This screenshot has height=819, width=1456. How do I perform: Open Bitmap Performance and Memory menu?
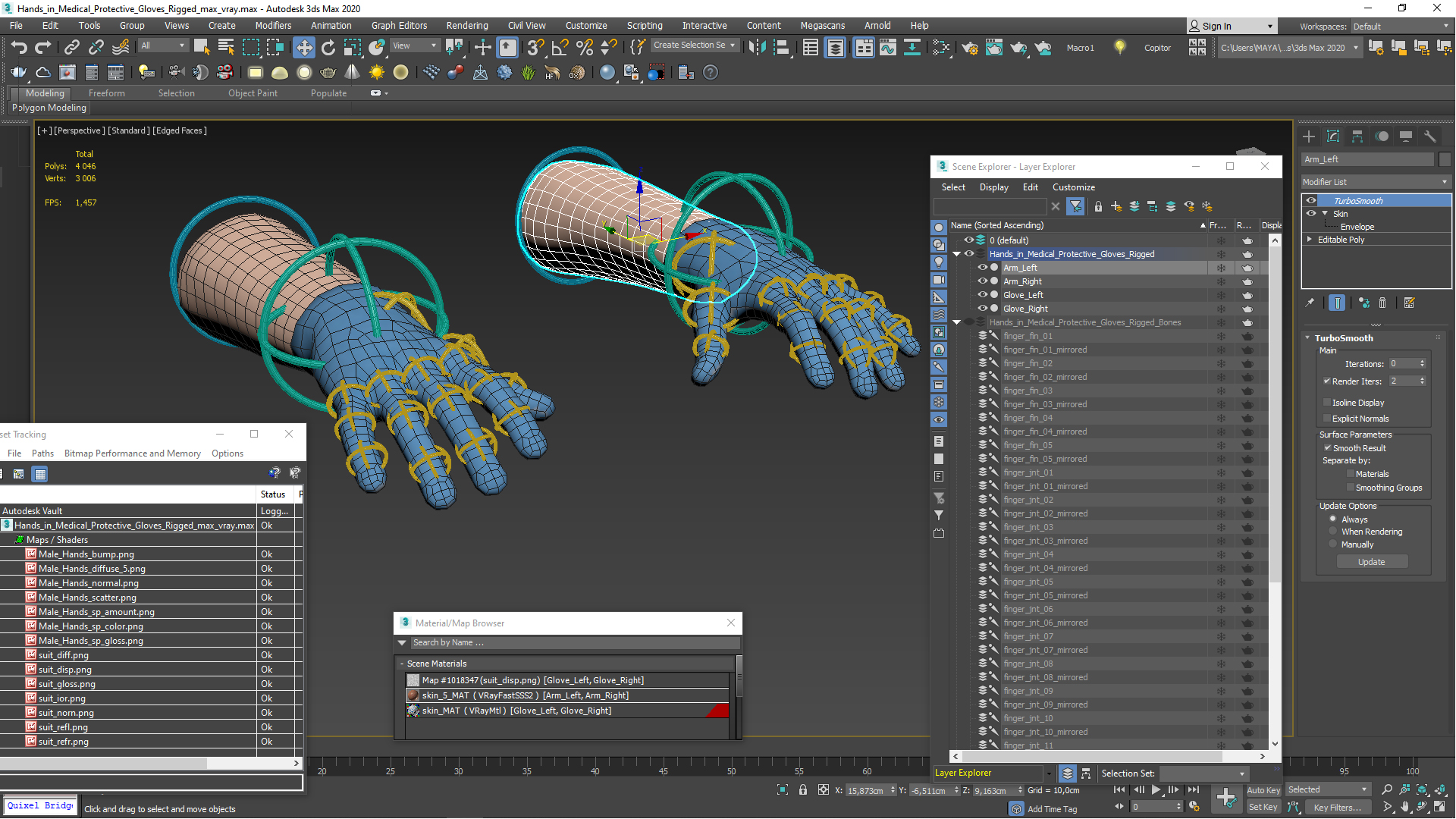(x=133, y=453)
